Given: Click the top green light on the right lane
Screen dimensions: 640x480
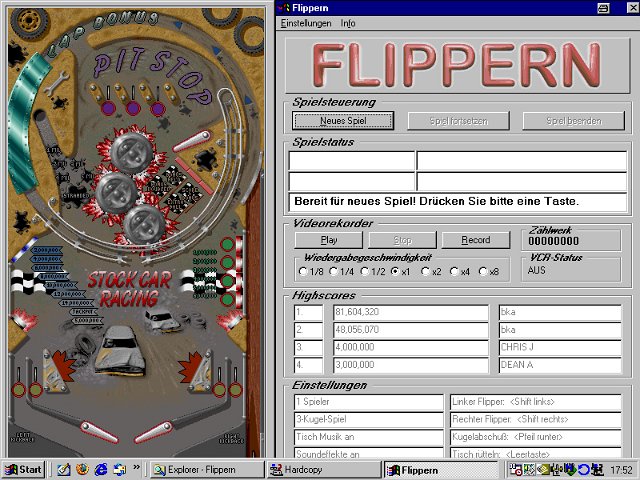Looking at the screenshot, I should click(227, 245).
